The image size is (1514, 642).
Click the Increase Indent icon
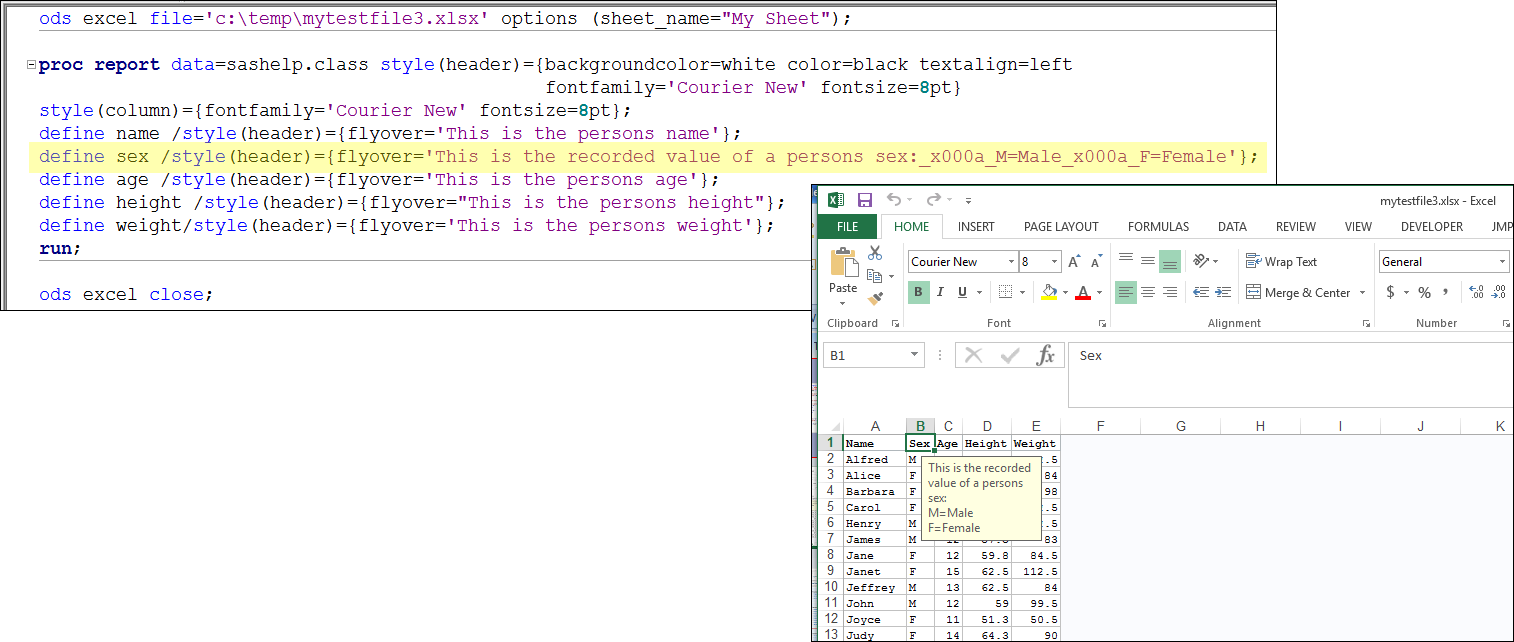1221,293
